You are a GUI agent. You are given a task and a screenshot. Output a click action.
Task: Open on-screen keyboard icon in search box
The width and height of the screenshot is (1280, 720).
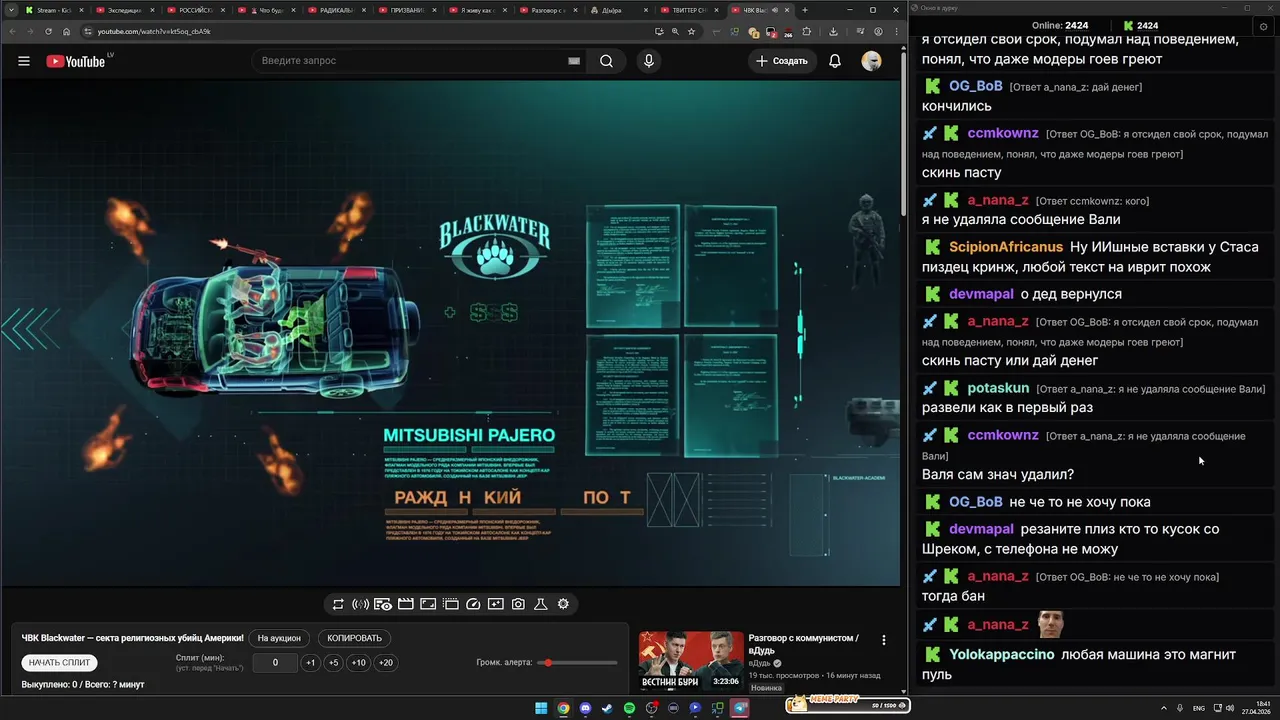click(x=574, y=61)
